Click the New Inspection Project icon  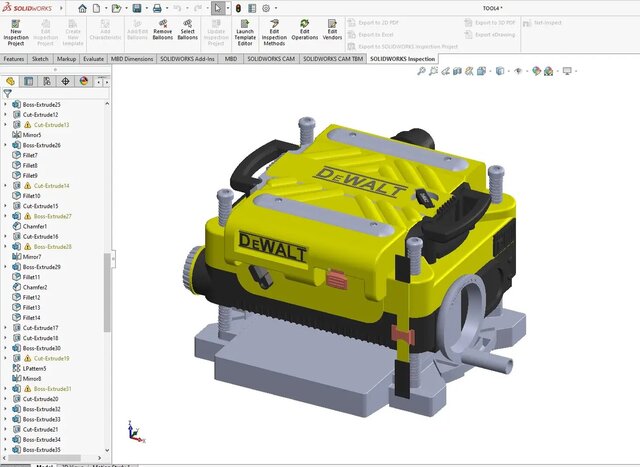point(16,22)
